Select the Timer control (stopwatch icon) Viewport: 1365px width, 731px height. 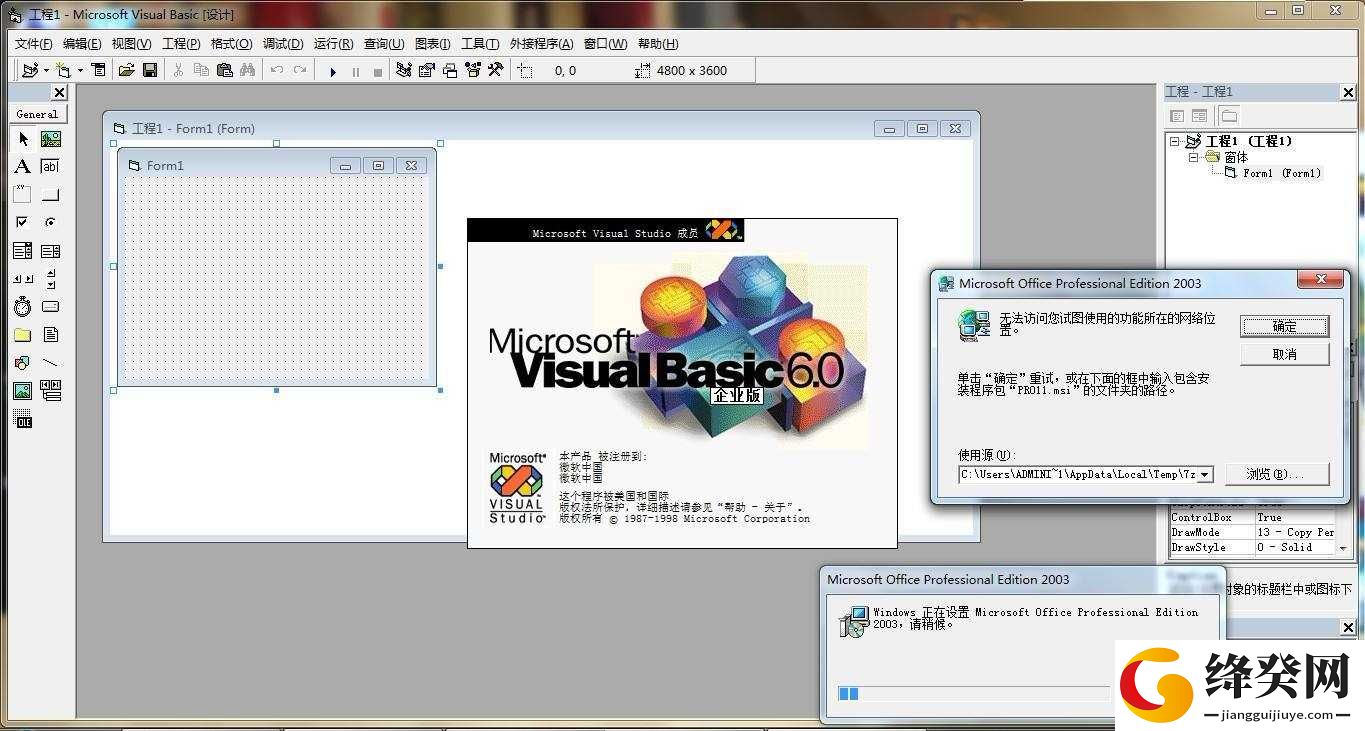(x=23, y=307)
